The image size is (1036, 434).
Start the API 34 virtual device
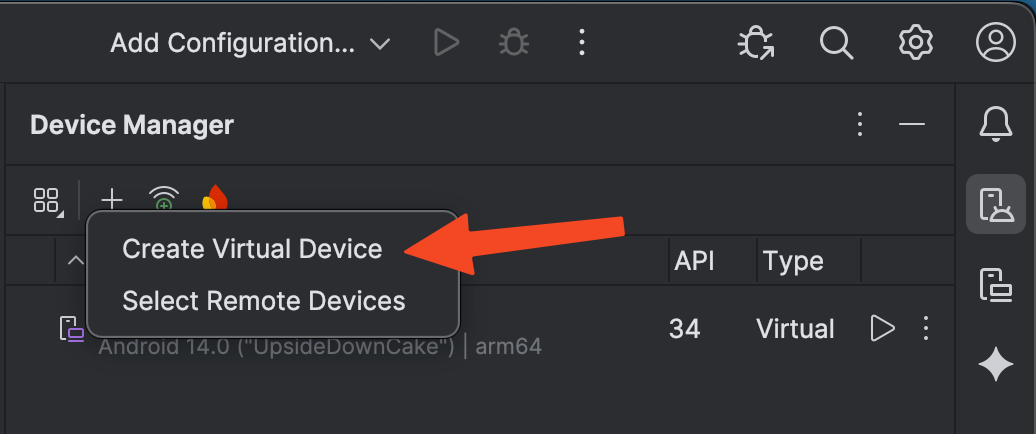tap(882, 328)
